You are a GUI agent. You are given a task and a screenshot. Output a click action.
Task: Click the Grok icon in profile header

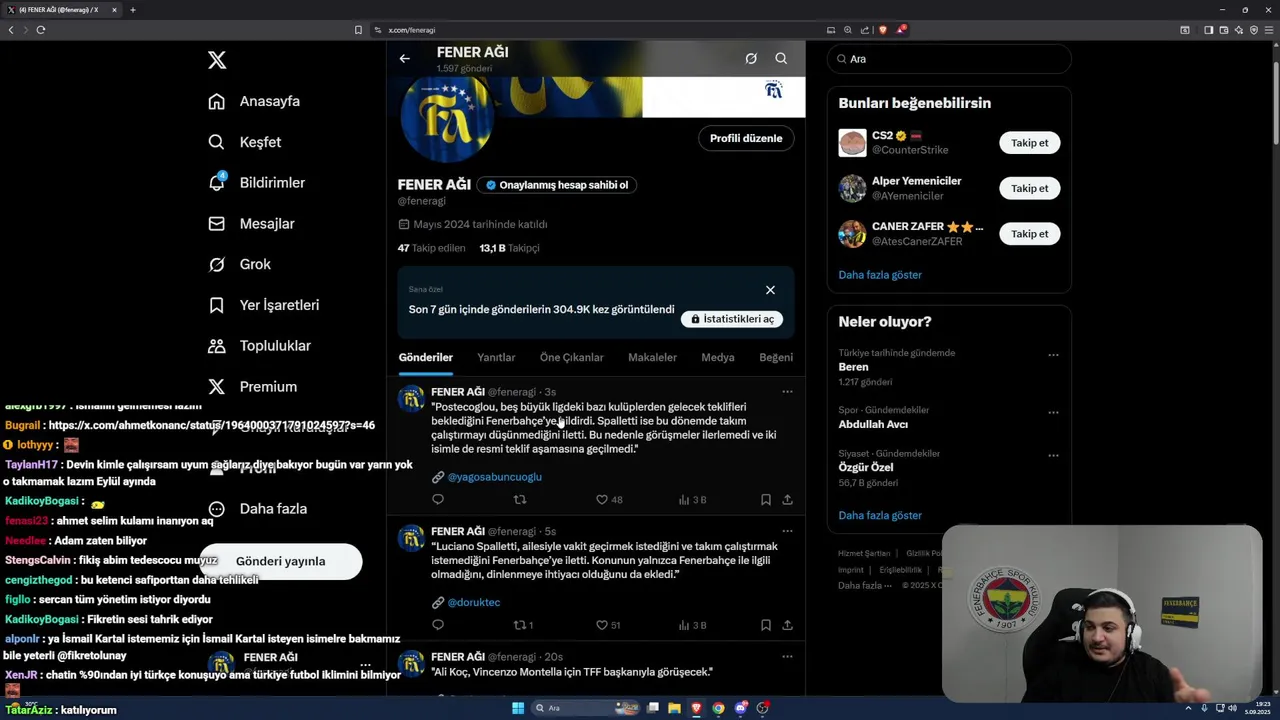(x=751, y=58)
